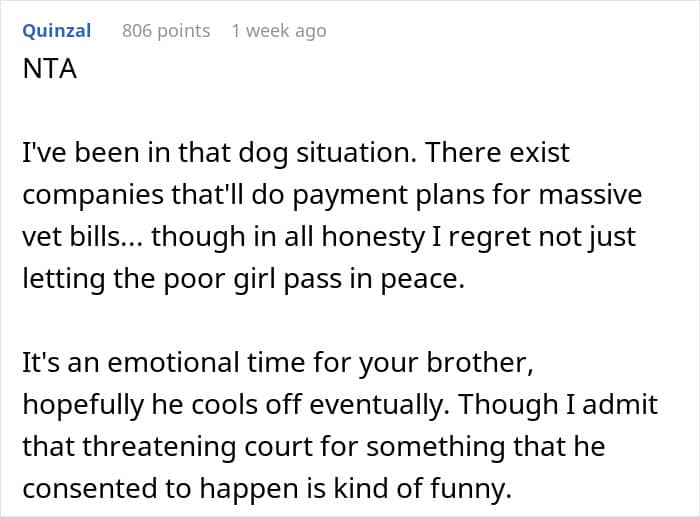Click the word "honesty" in the comment
The image size is (700, 517).
373,237
